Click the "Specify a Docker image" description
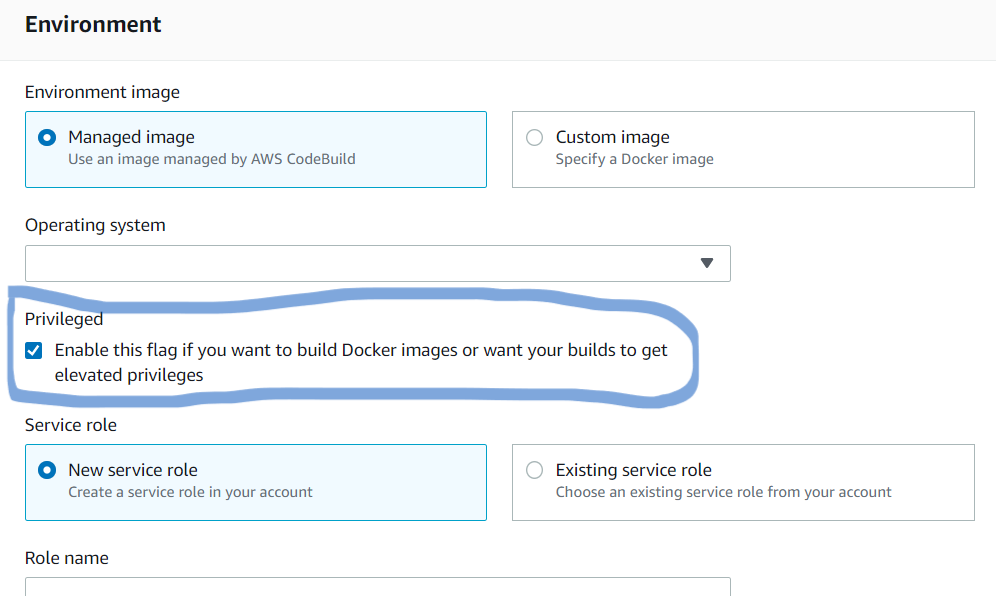 tap(635, 159)
